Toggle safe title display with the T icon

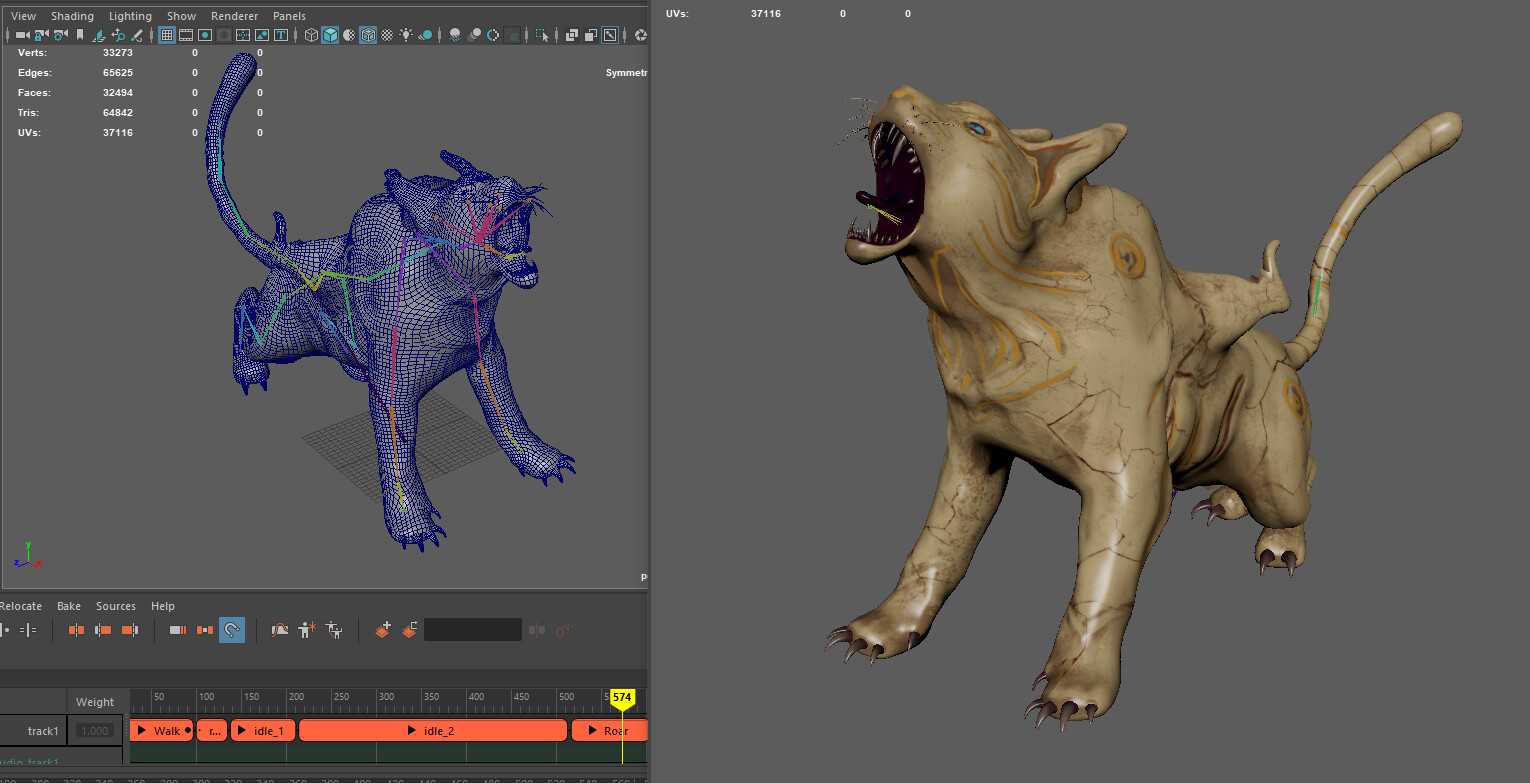point(281,34)
